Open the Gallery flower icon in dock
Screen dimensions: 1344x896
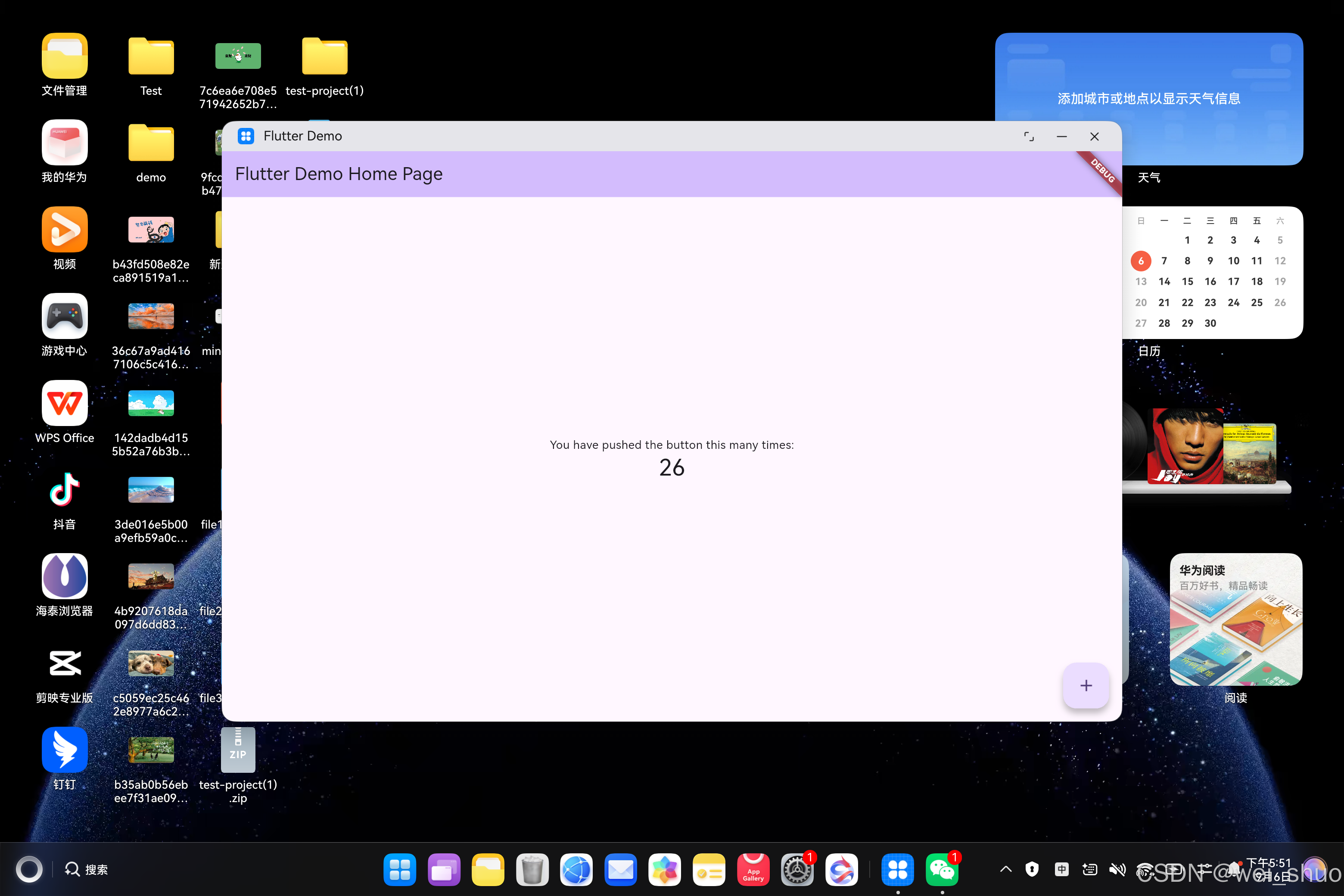coord(665,869)
